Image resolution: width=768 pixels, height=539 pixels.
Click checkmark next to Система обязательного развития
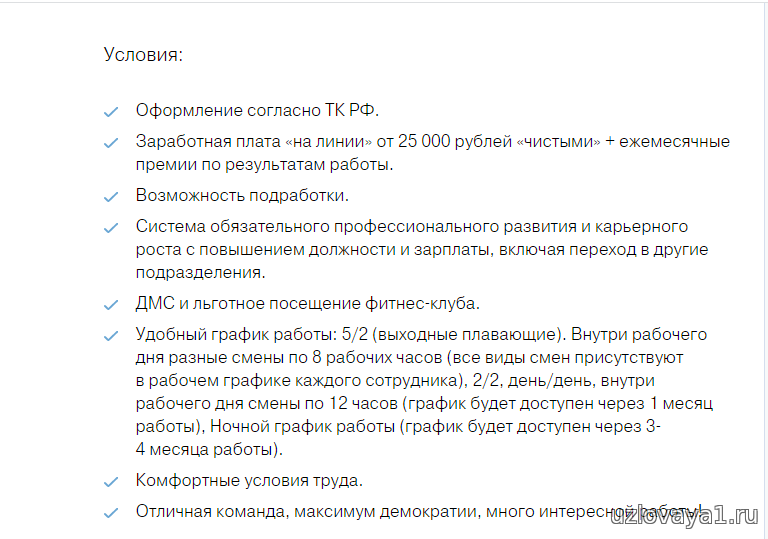111,228
